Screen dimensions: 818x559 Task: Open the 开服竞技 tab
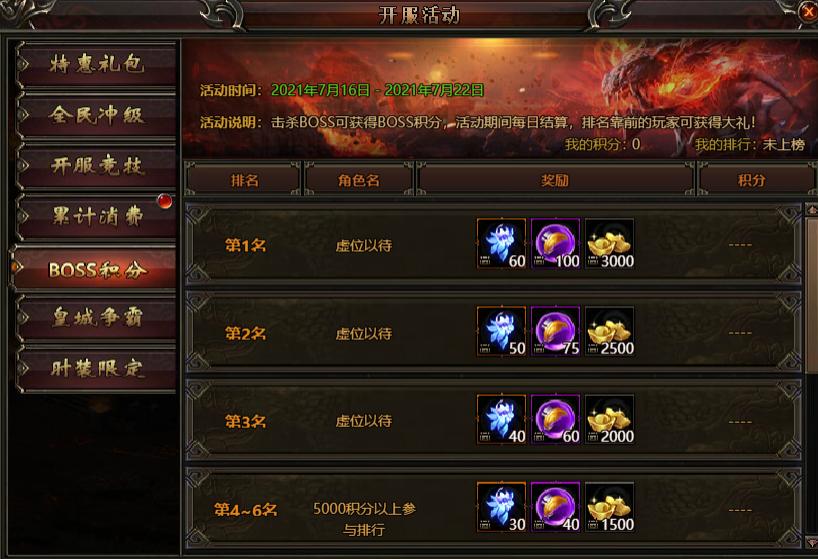click(x=97, y=166)
